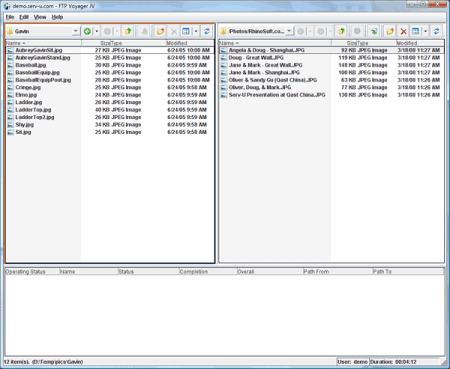Screen dimensions: 450x369
Task: Open the Edit menu
Action: [x=24, y=17]
